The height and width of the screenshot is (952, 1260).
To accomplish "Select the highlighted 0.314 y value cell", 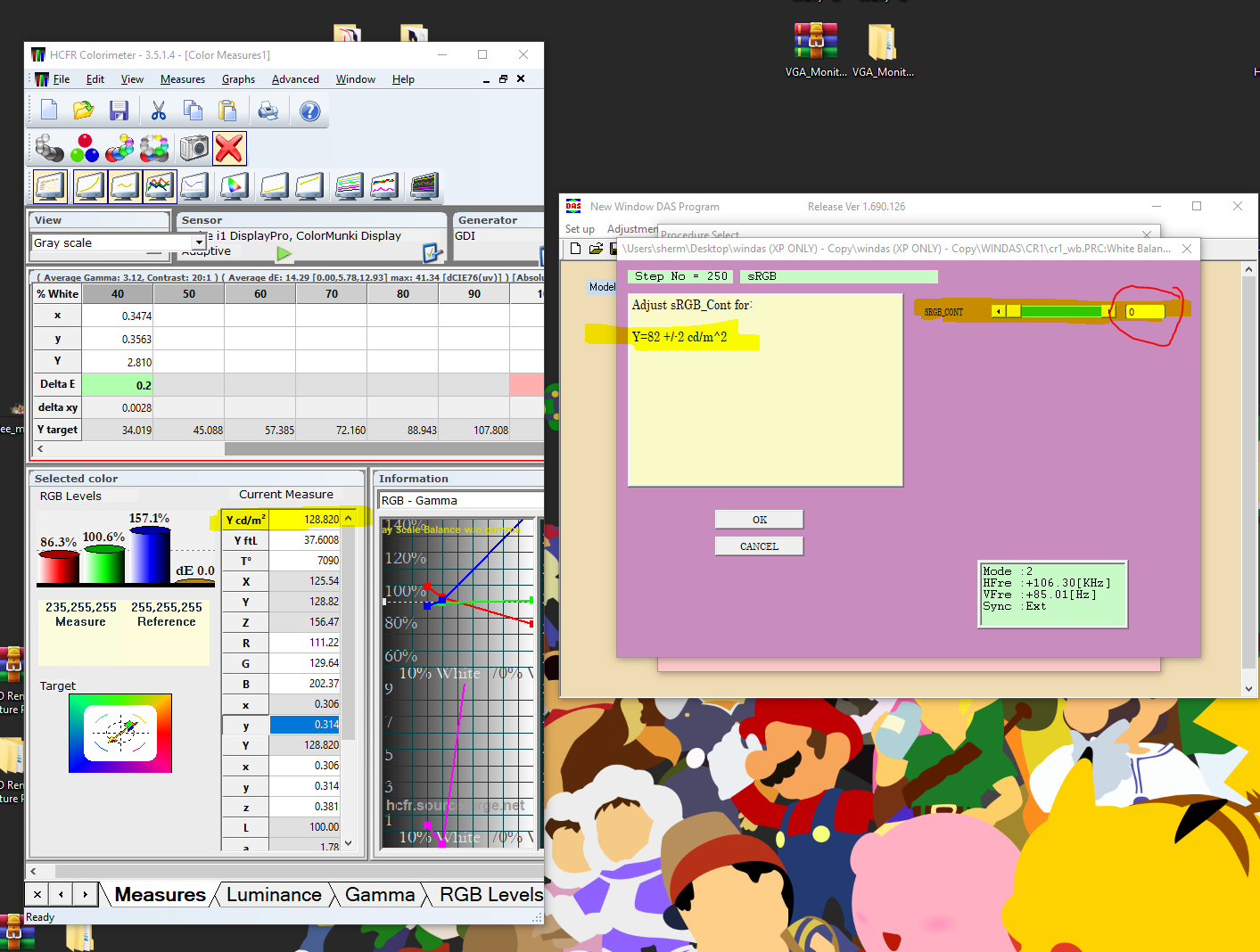I will (304, 725).
